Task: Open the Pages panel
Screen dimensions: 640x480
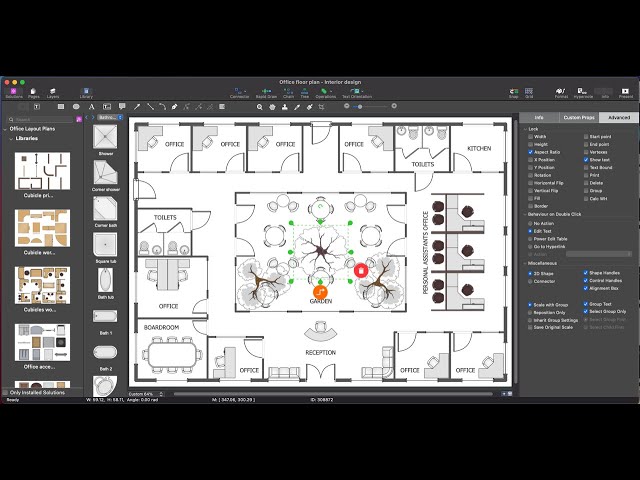Action: pyautogui.click(x=33, y=93)
